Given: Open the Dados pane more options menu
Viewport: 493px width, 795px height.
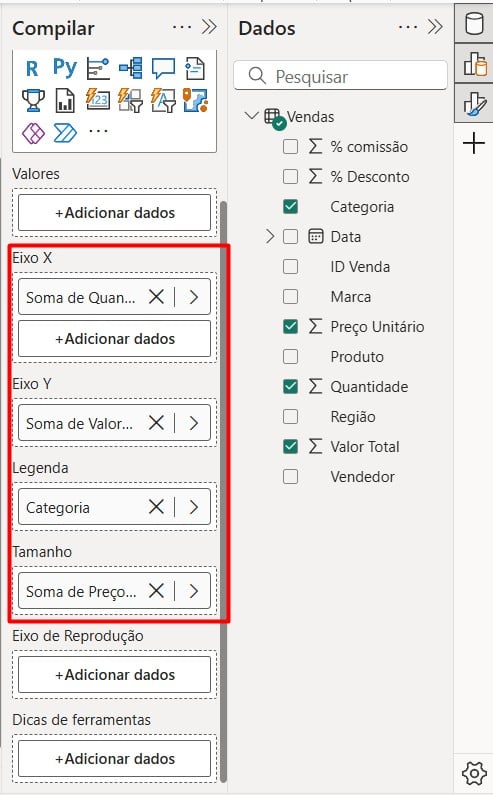Looking at the screenshot, I should coord(408,27).
